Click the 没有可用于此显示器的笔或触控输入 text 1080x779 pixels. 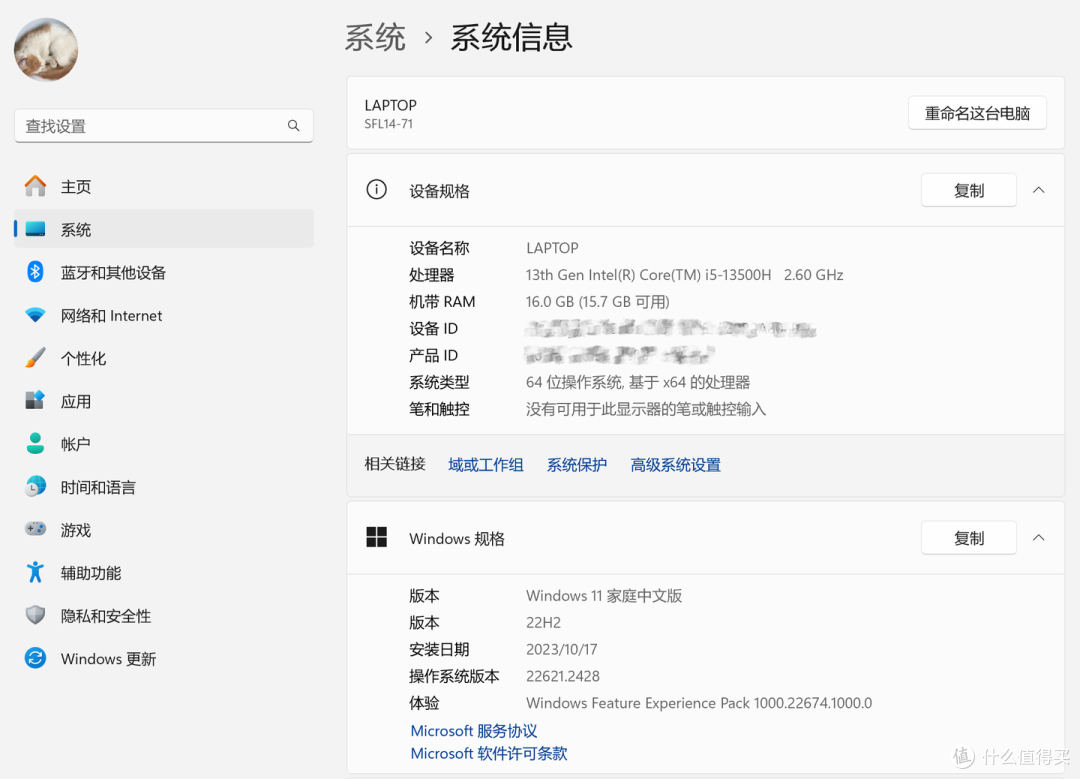[646, 409]
